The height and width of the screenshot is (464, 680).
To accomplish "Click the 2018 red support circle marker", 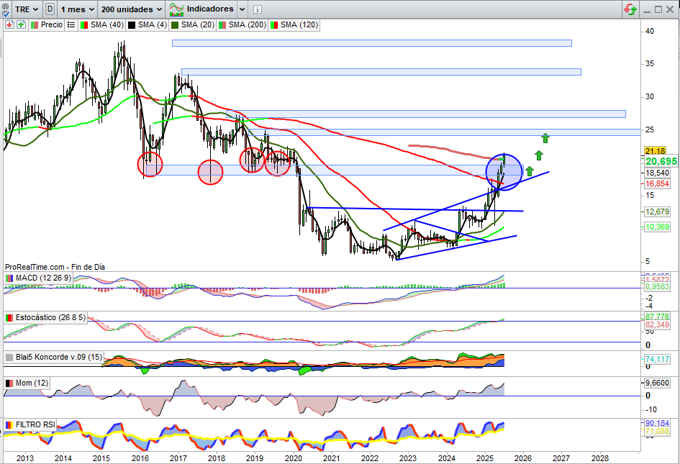I will pyautogui.click(x=210, y=172).
